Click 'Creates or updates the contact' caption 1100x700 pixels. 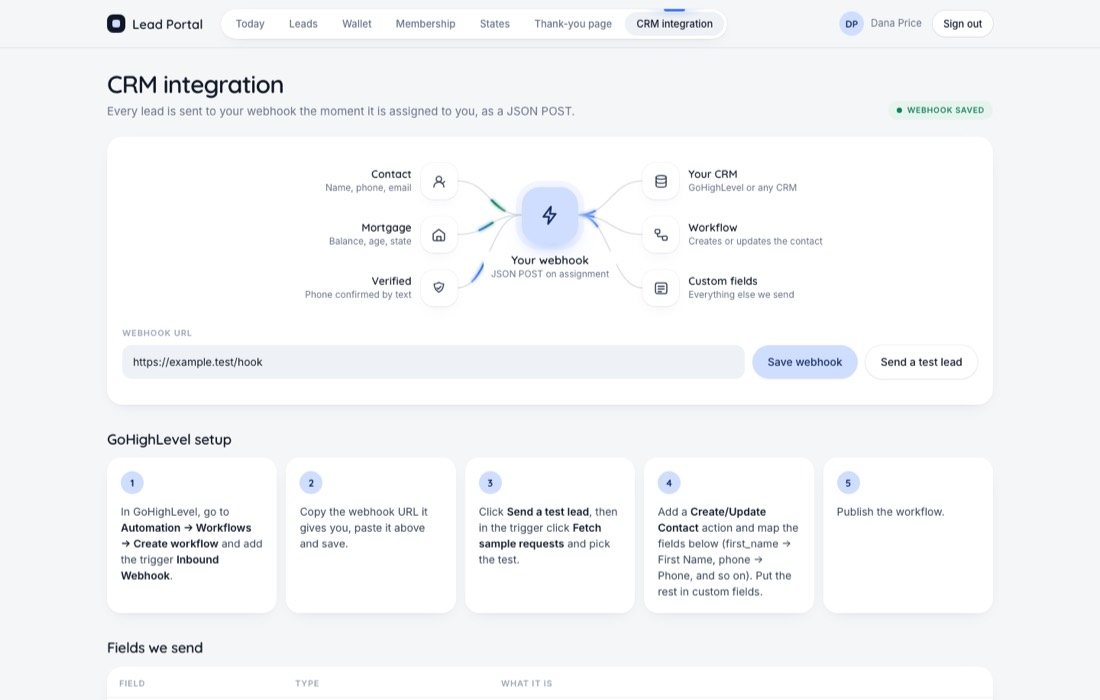[756, 241]
